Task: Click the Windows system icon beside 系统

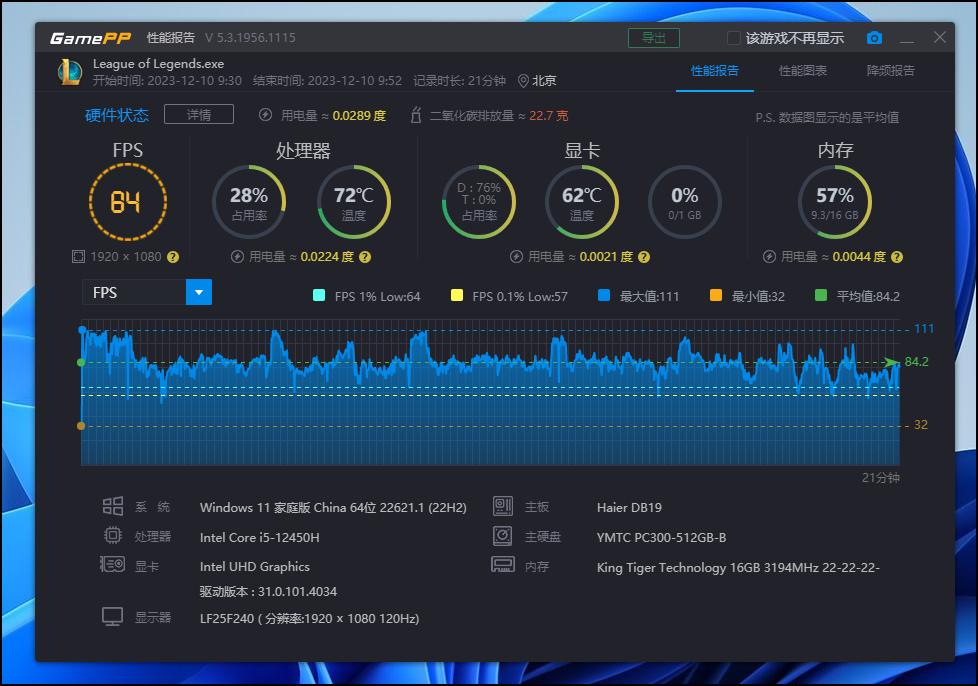Action: [113, 506]
